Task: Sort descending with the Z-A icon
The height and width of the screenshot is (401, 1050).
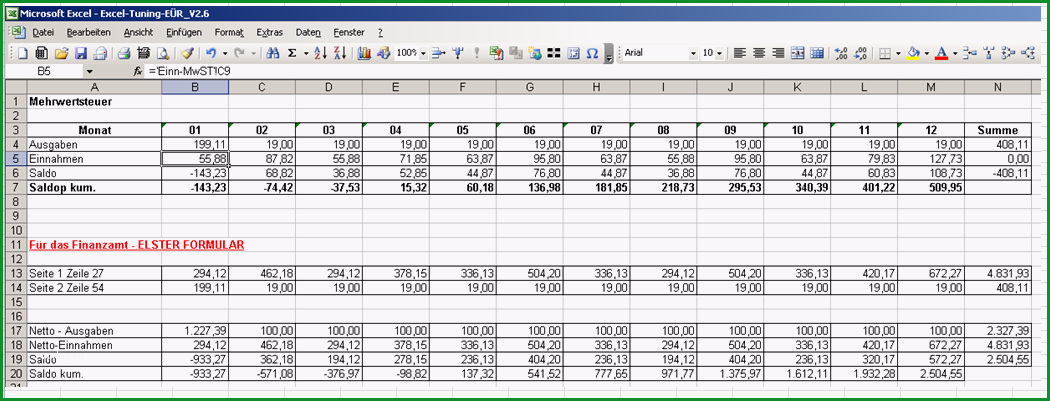Action: coord(340,53)
